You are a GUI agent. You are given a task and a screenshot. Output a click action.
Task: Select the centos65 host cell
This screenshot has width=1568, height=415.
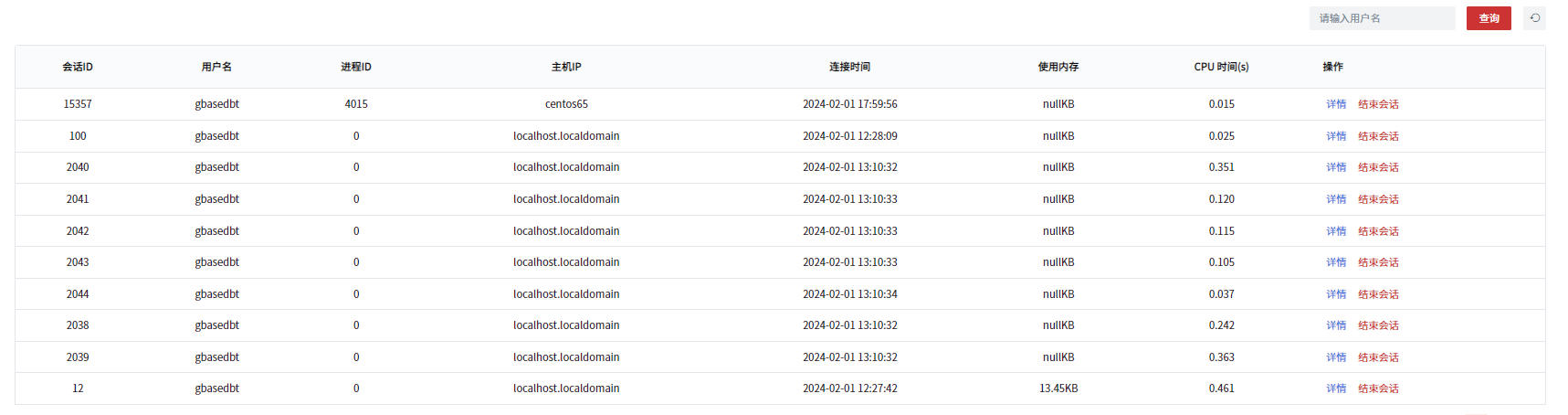point(566,104)
